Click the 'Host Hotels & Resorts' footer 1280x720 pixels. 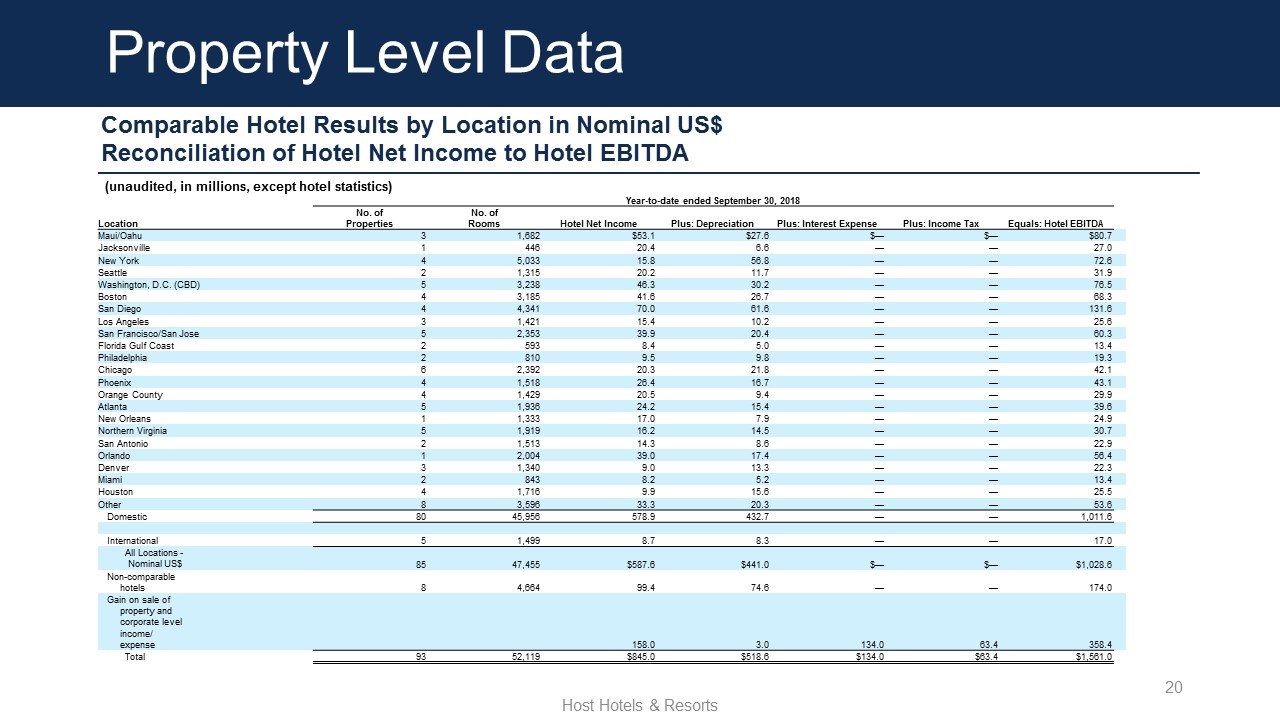(640, 705)
